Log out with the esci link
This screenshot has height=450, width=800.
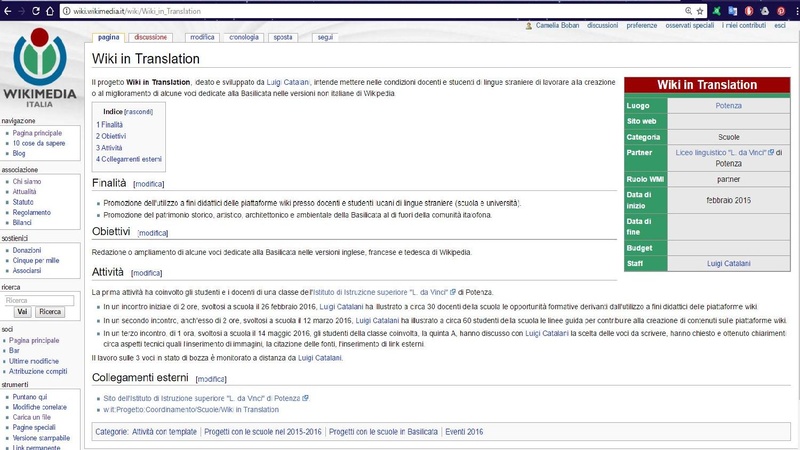click(x=780, y=26)
